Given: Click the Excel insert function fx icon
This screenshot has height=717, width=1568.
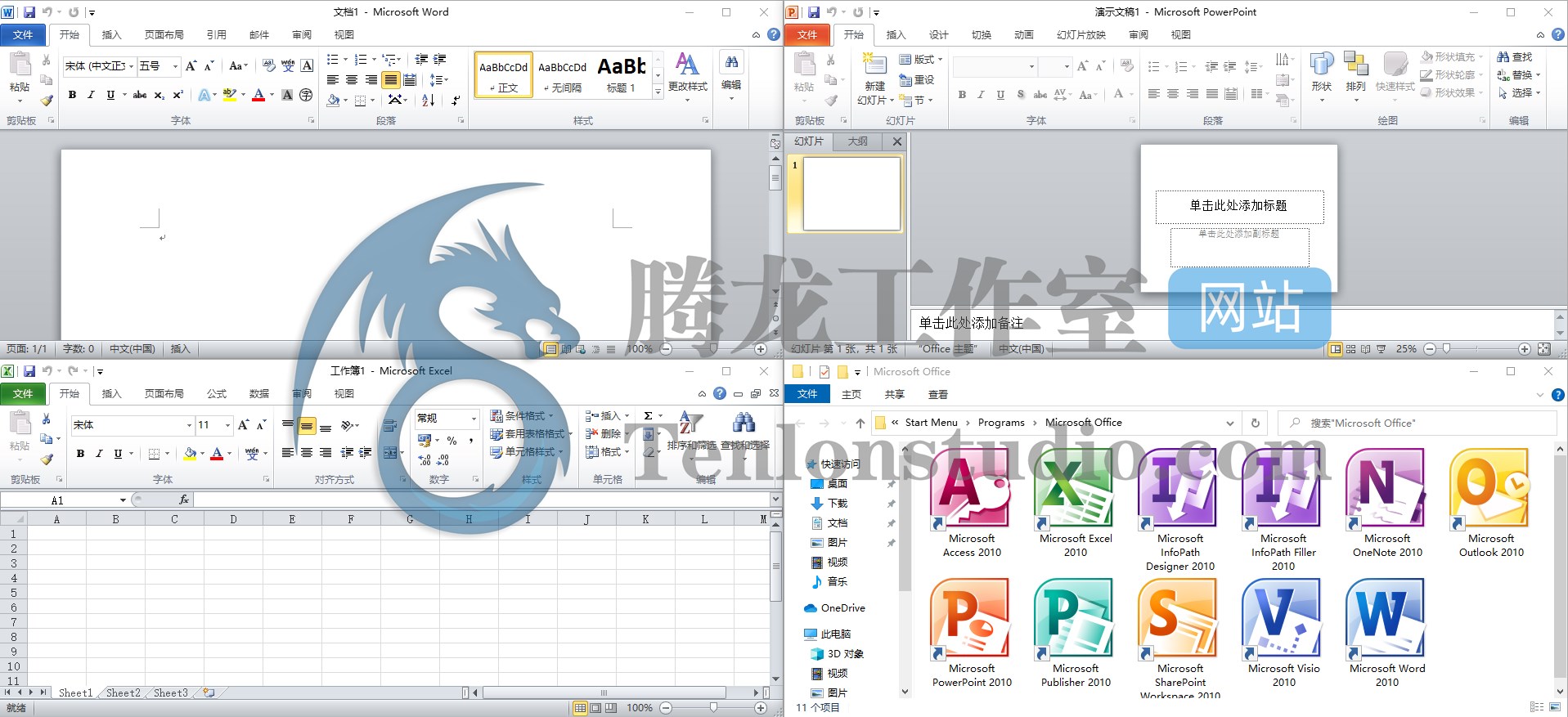Looking at the screenshot, I should [x=184, y=500].
